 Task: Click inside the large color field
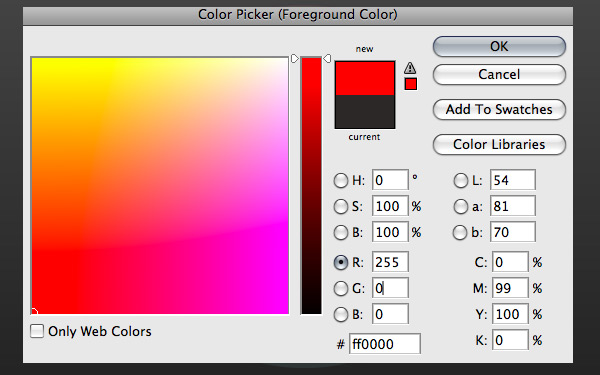(160, 186)
